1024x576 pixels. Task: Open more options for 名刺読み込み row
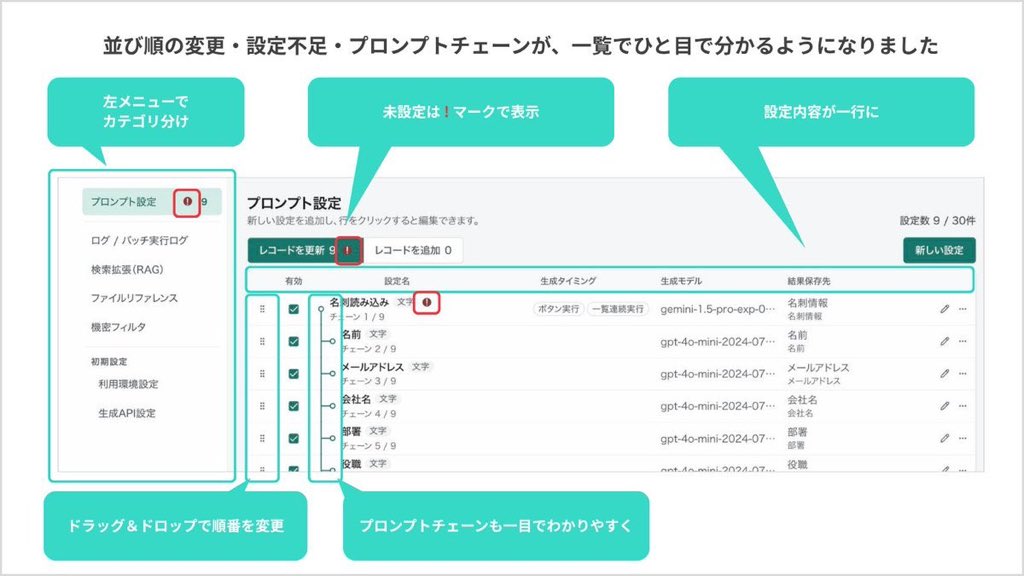[963, 309]
